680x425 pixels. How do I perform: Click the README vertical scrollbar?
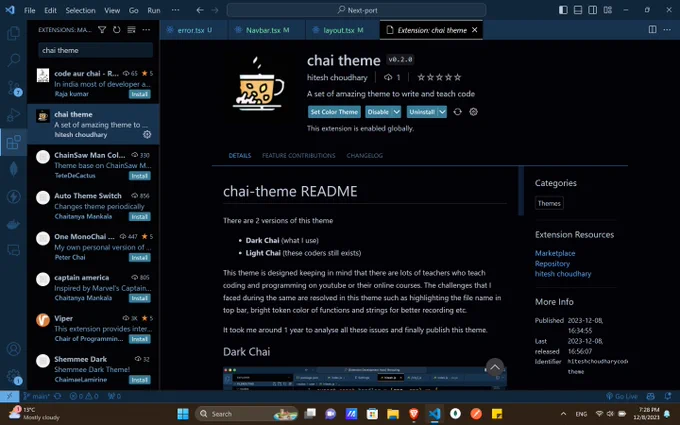click(521, 191)
